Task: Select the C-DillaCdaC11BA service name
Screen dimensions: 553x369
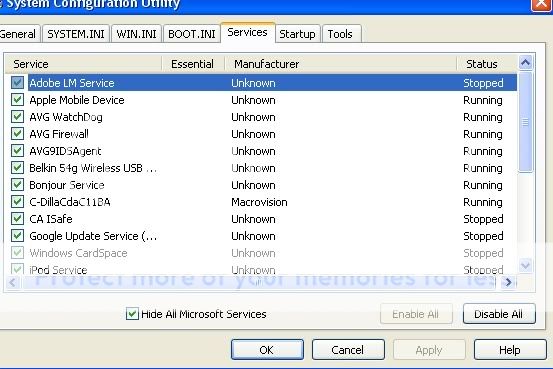Action: [70, 202]
